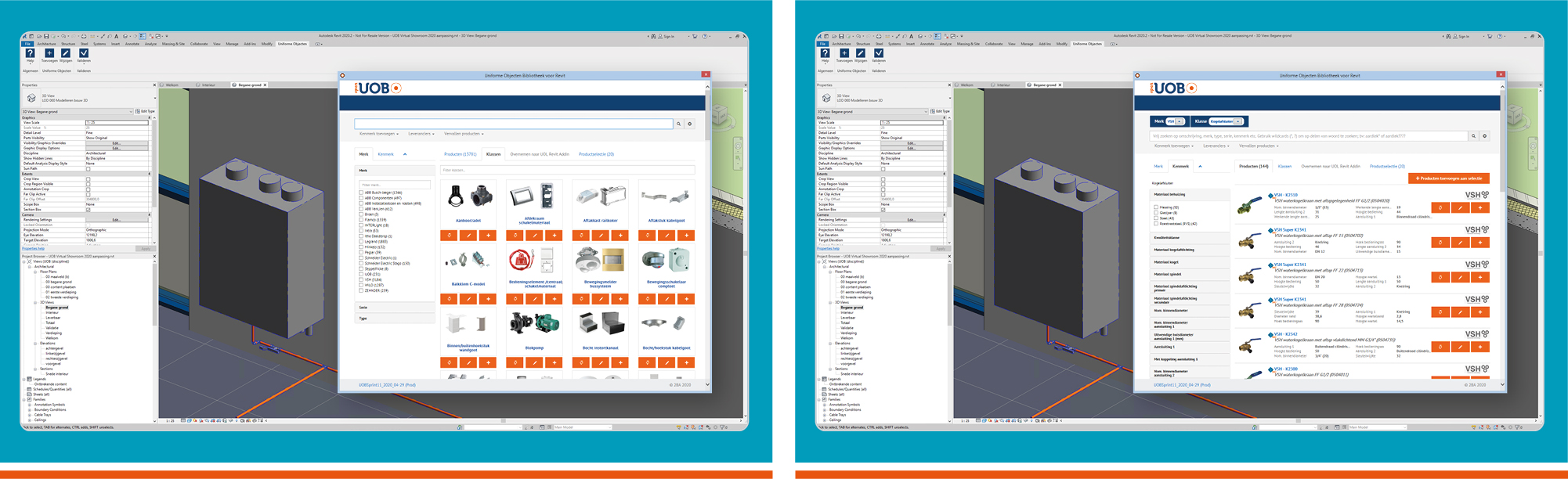Click the Wijzigen pencil icon in left window
1568x479 pixels.
click(x=66, y=53)
